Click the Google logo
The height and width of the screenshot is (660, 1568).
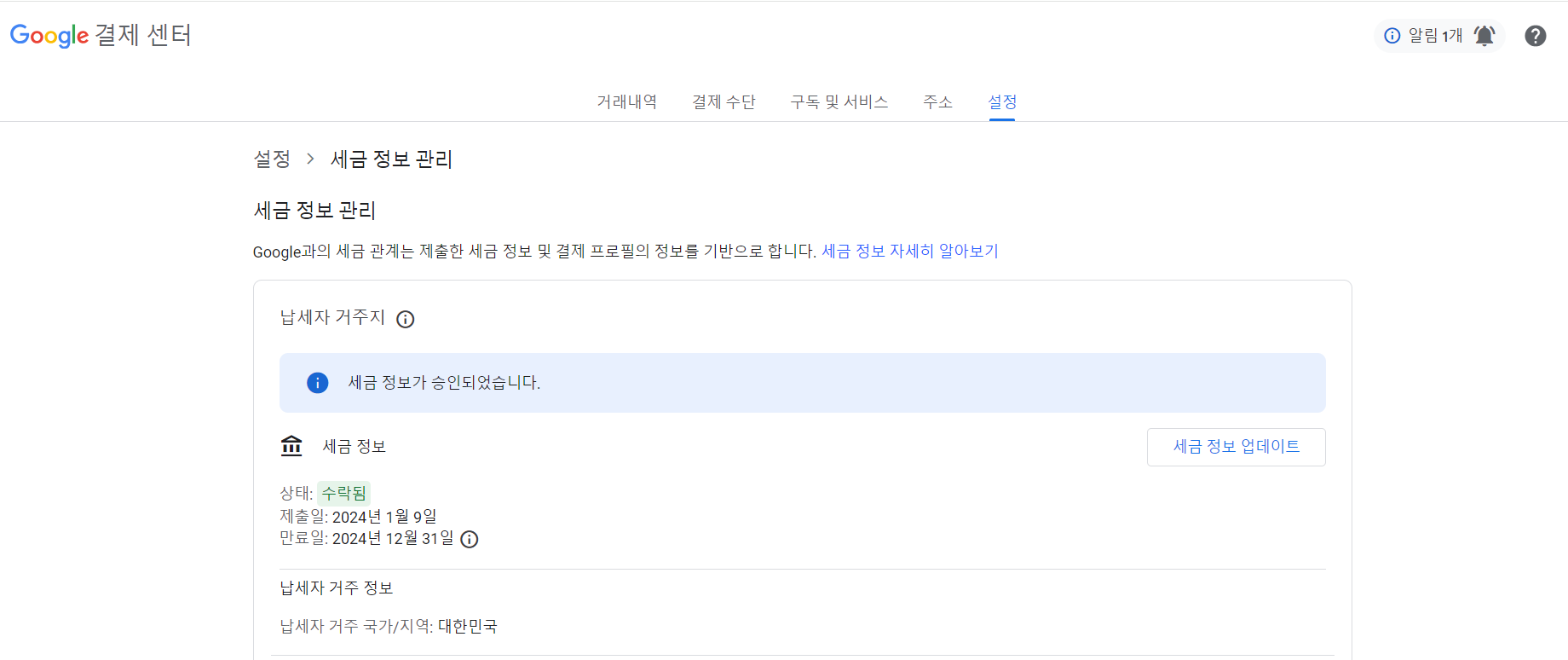(49, 35)
